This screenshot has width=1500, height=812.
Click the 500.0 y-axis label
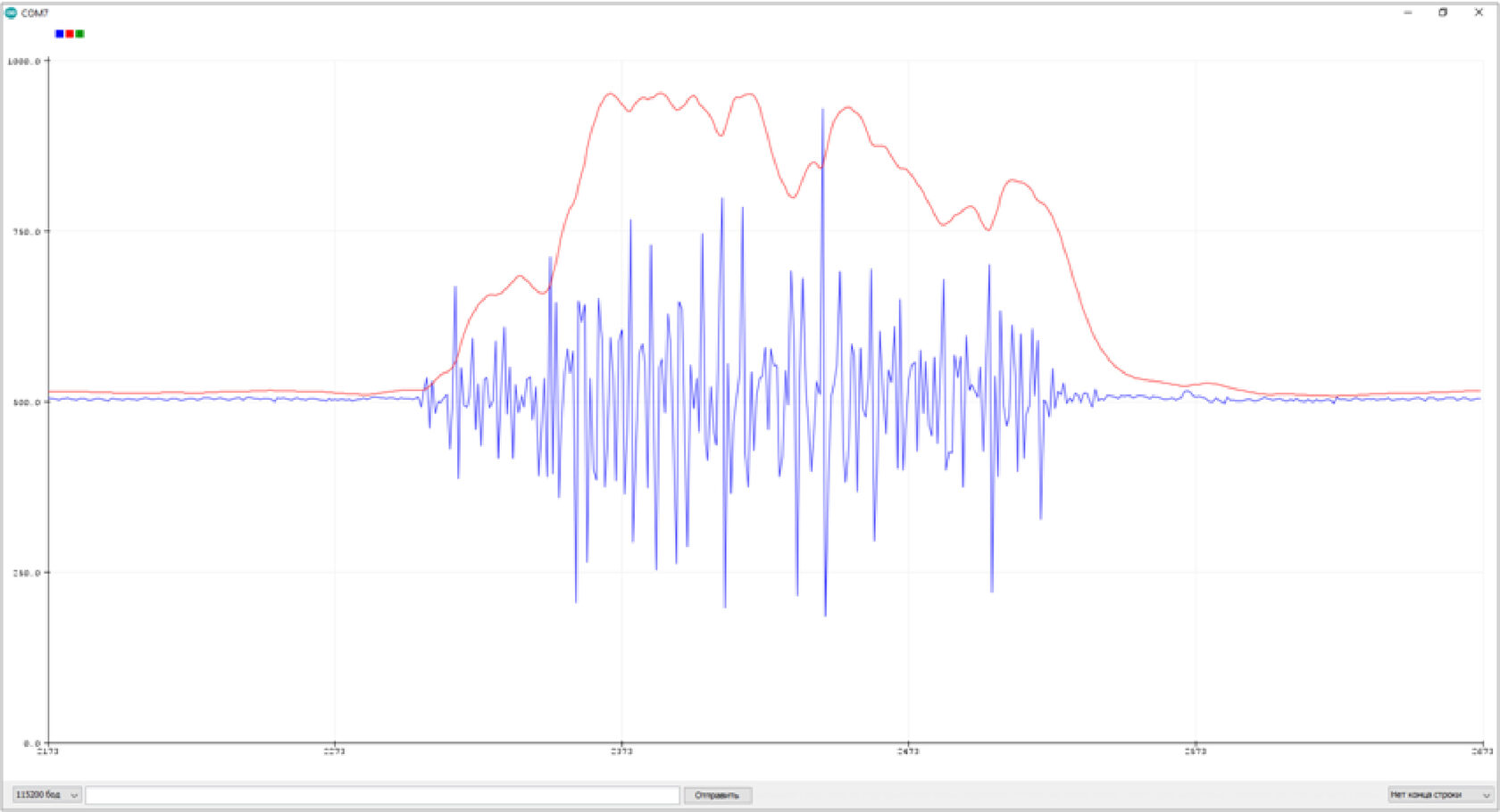(27, 402)
